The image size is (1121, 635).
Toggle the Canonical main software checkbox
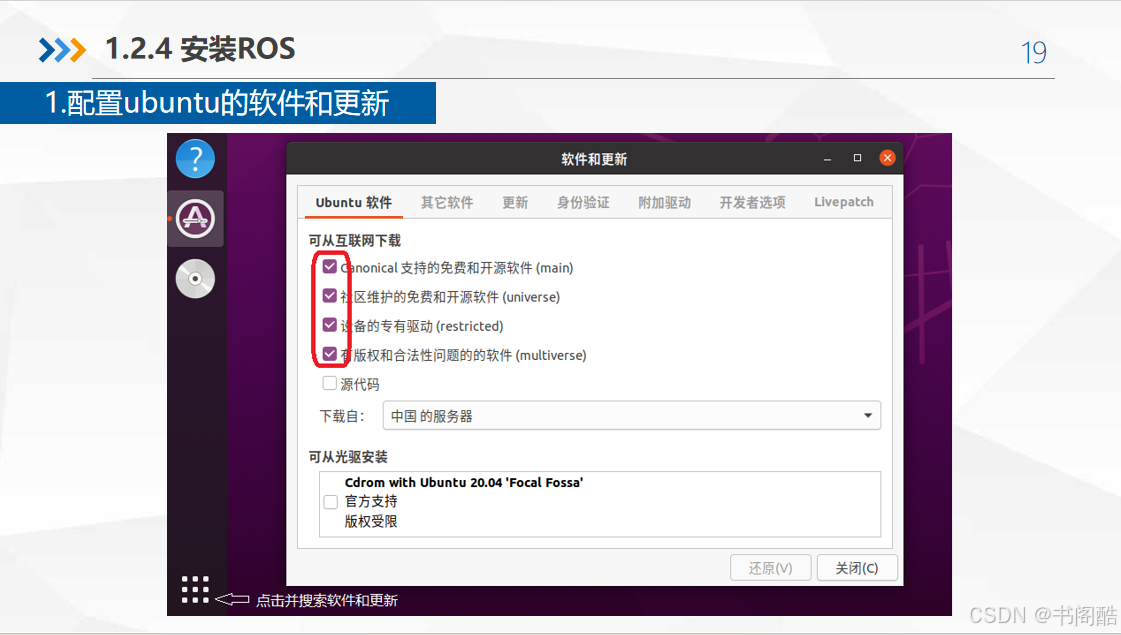pos(330,267)
